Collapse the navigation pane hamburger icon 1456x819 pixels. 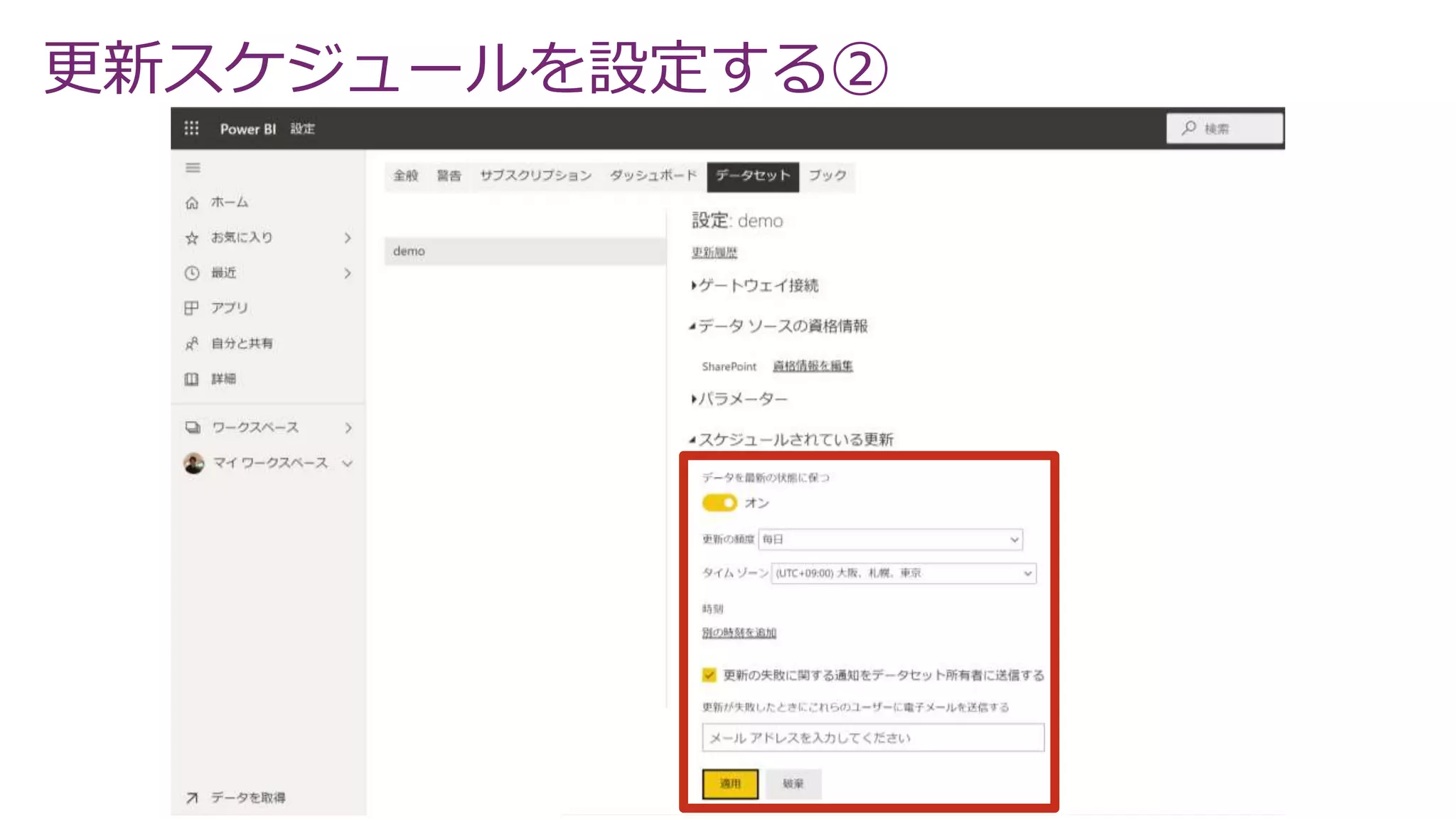pos(193,168)
